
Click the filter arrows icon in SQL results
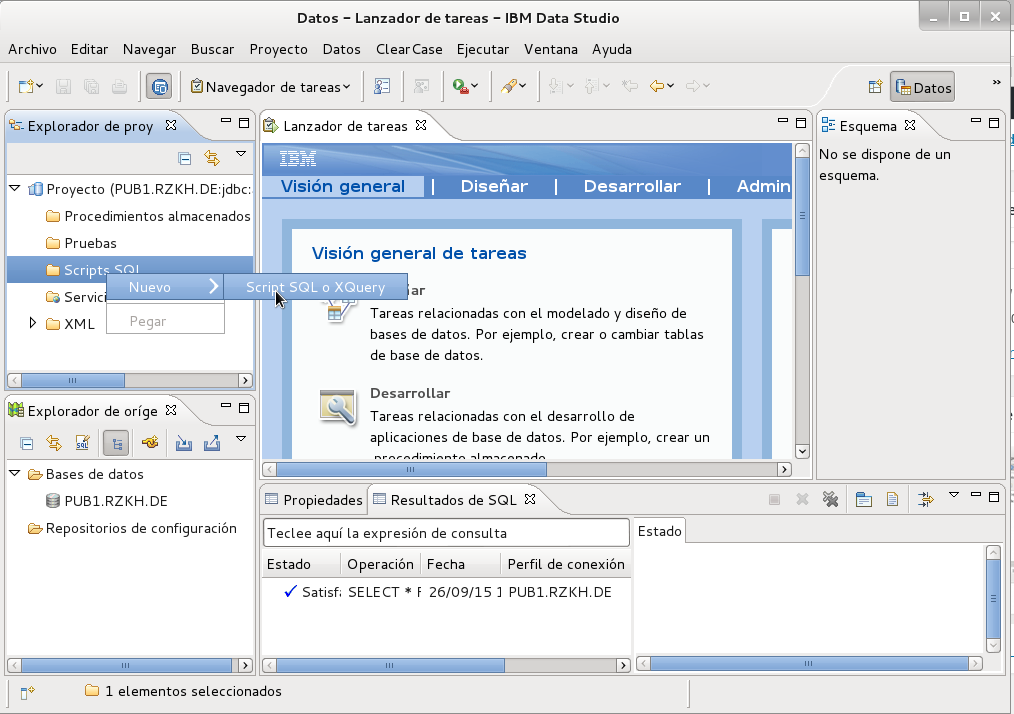pos(926,499)
